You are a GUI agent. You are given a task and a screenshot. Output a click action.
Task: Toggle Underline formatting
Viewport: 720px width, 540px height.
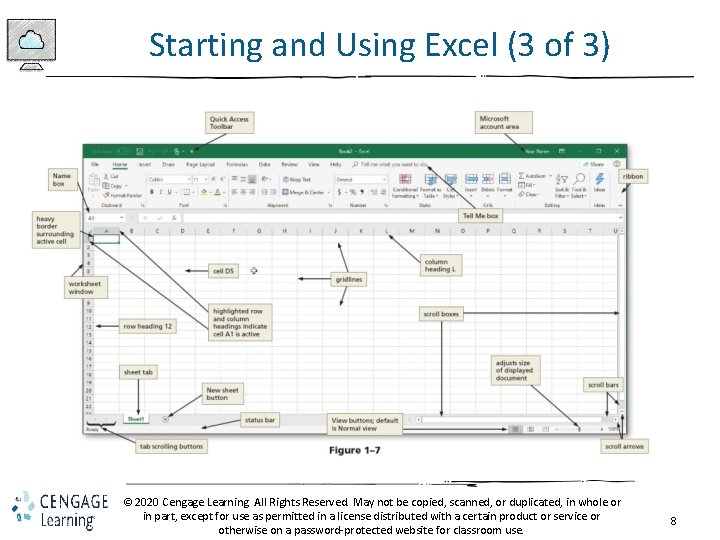pyautogui.click(x=169, y=192)
